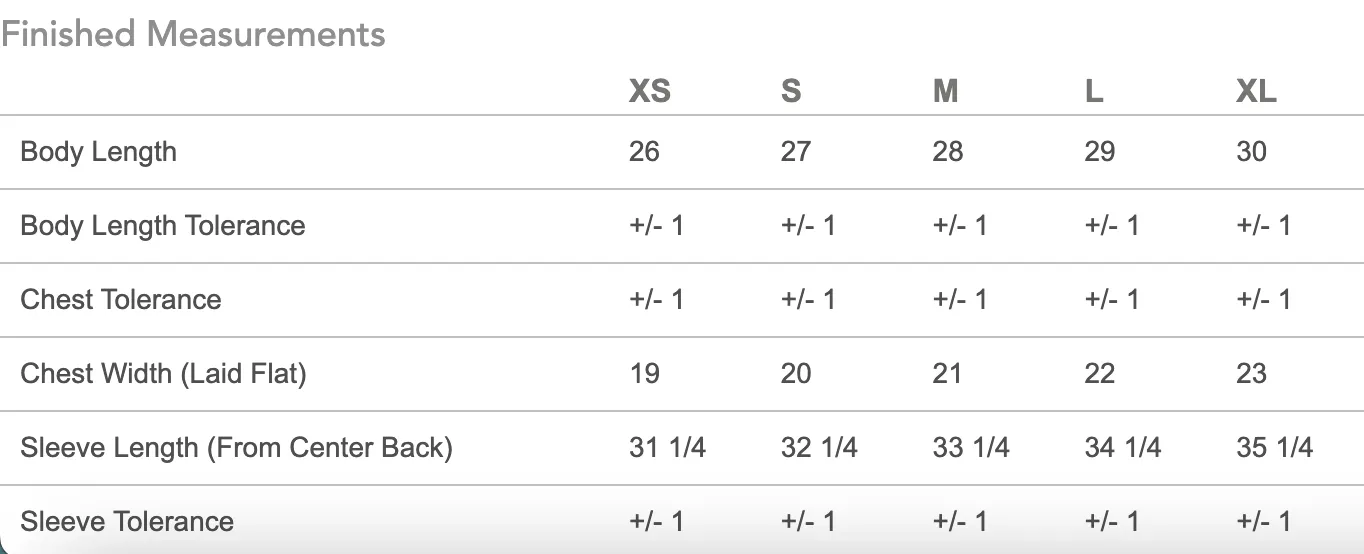Select the XL size column header
Image resolution: width=1364 pixels, height=554 pixels.
click(x=1256, y=92)
